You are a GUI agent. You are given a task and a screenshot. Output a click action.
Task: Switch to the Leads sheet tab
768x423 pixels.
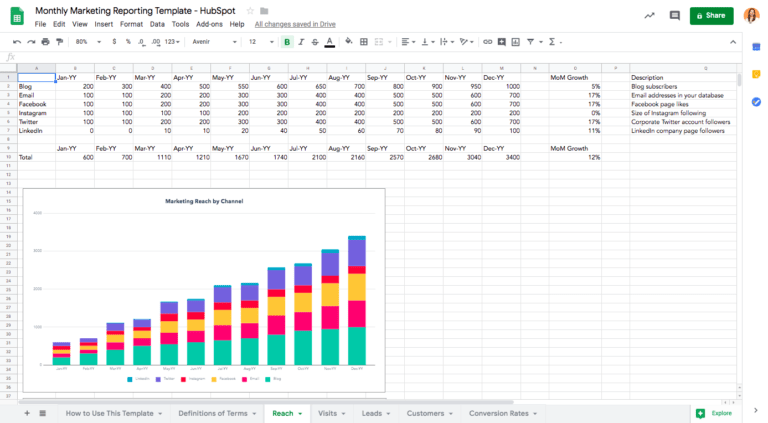pyautogui.click(x=371, y=413)
